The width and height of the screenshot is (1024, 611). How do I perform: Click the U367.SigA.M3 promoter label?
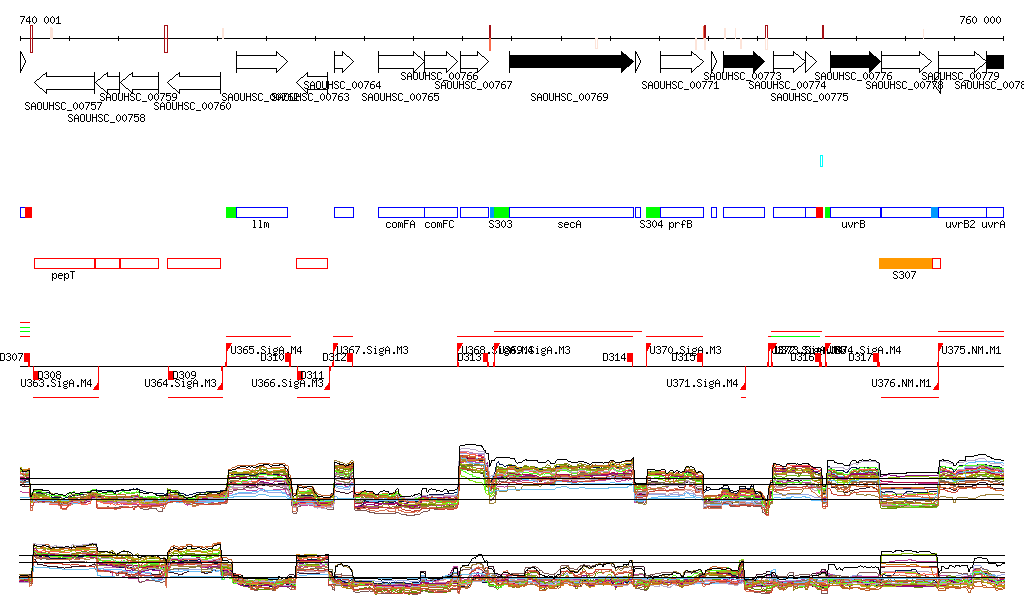(x=373, y=351)
